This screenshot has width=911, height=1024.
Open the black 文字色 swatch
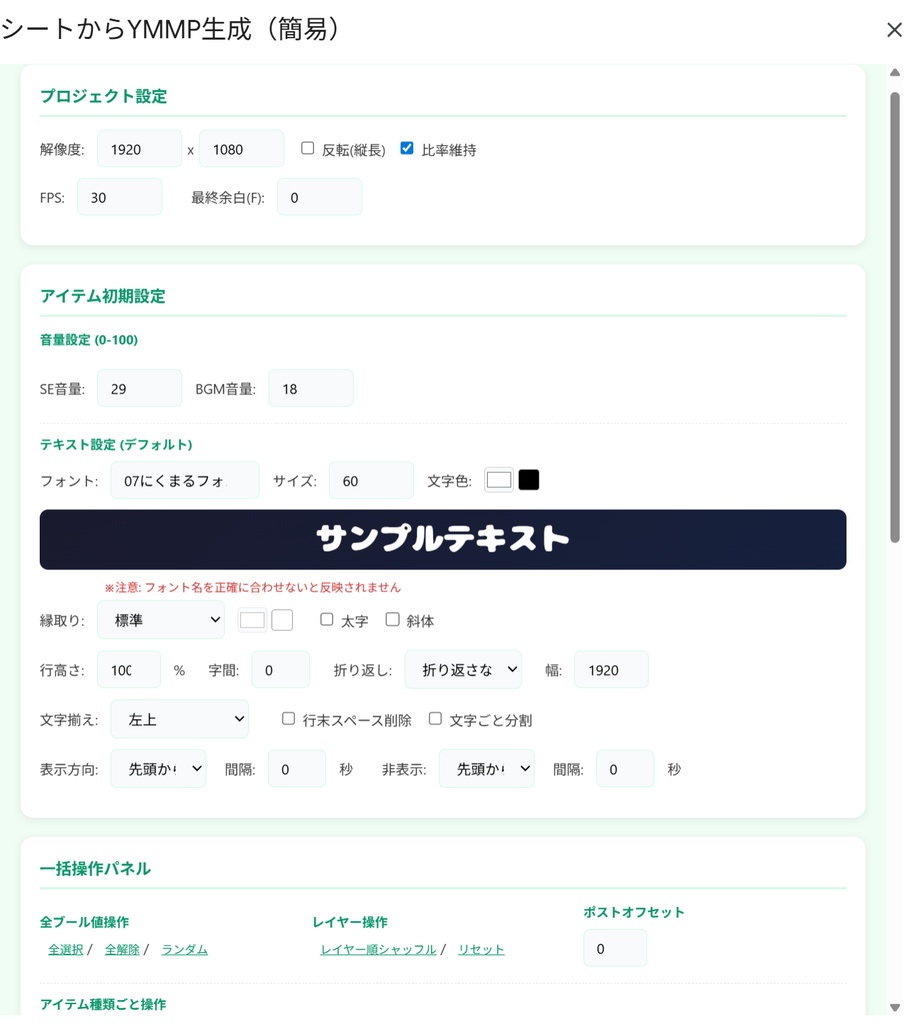pyautogui.click(x=528, y=479)
